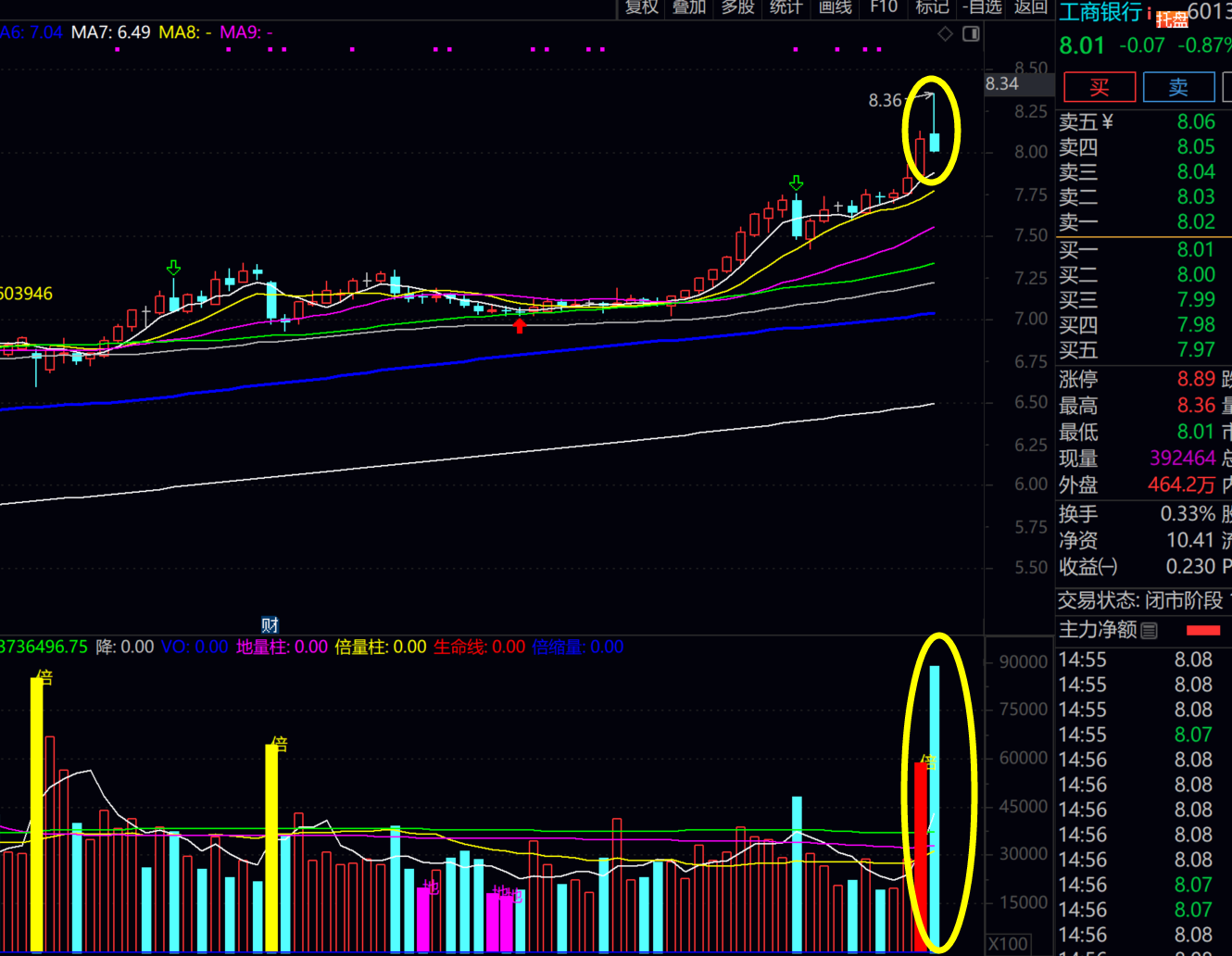This screenshot has height=956, width=1232.
Task: Toggle the side panel layout icon
Action: 971,34
